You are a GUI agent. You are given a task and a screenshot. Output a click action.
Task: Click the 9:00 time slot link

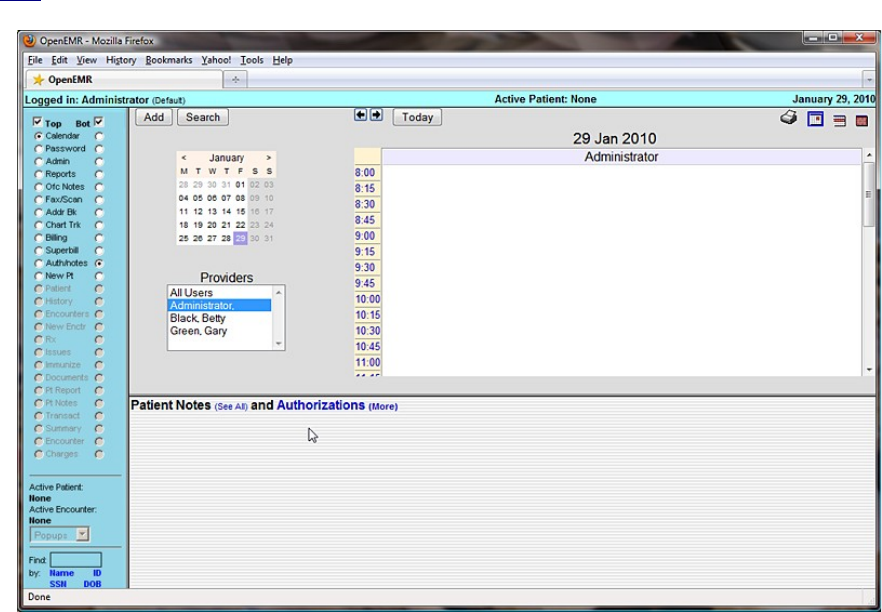pyautogui.click(x=364, y=236)
